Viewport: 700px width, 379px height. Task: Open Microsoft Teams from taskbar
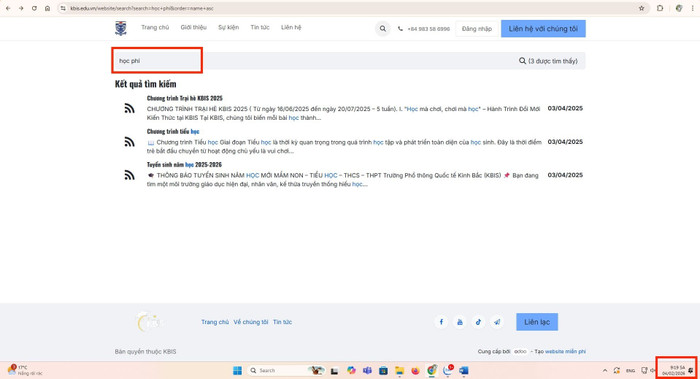pyautogui.click(x=367, y=371)
